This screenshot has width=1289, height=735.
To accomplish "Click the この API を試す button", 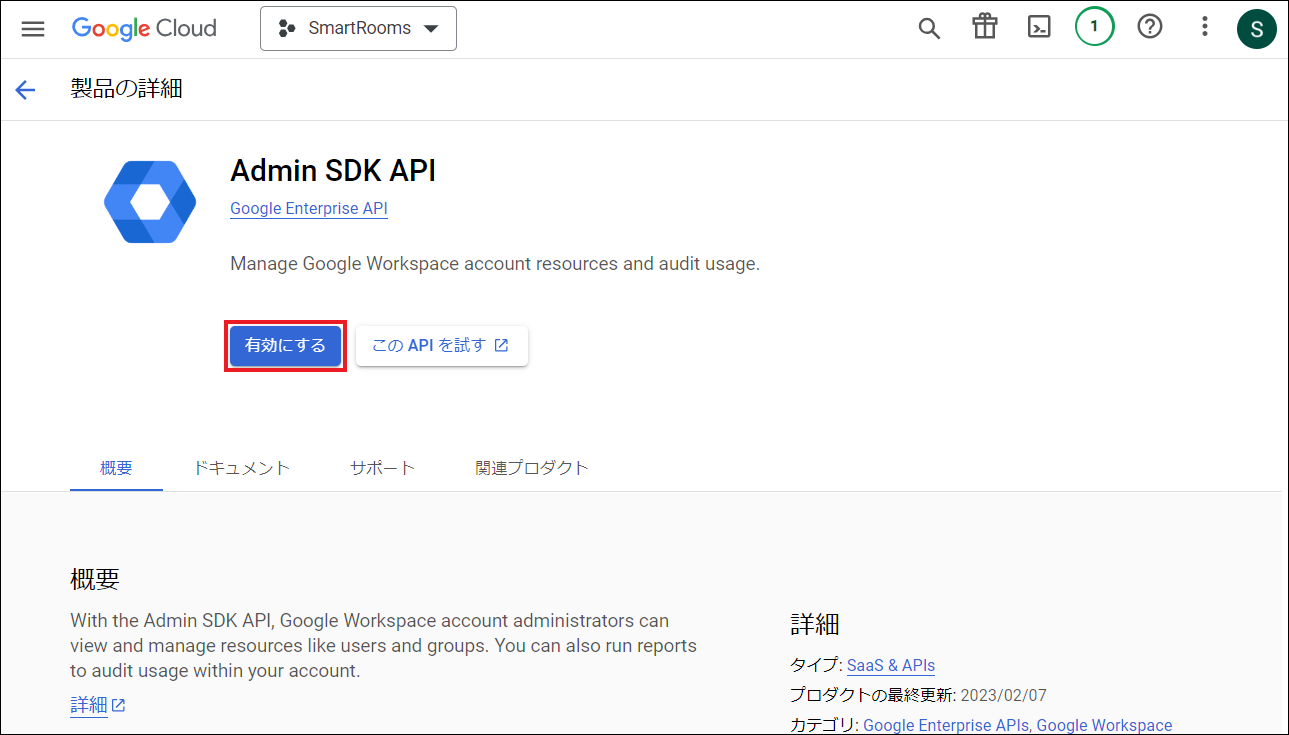I will click(x=441, y=346).
